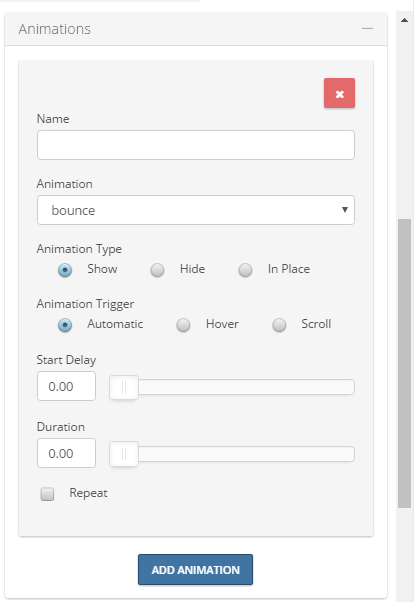This screenshot has width=414, height=602.
Task: Select the Hide animation type
Action: [x=157, y=270]
